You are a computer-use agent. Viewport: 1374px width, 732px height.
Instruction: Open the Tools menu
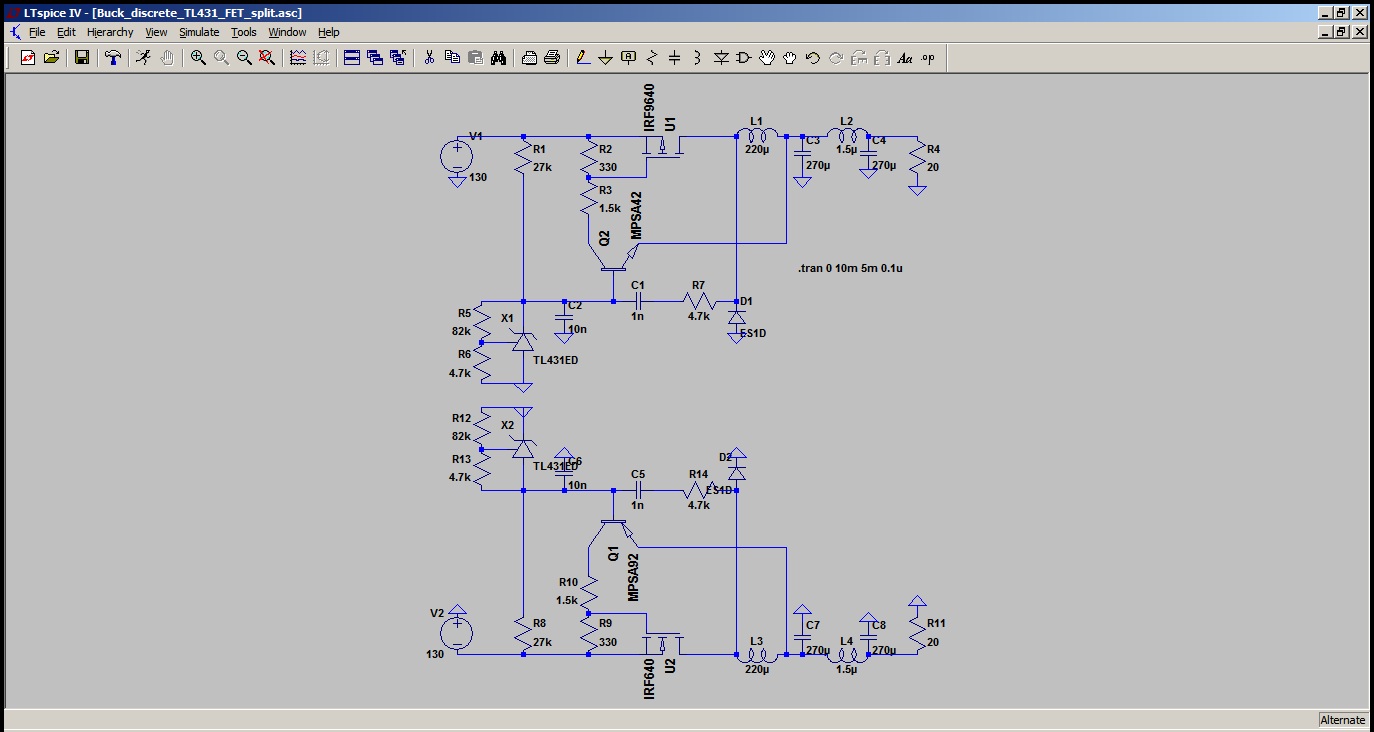point(244,32)
